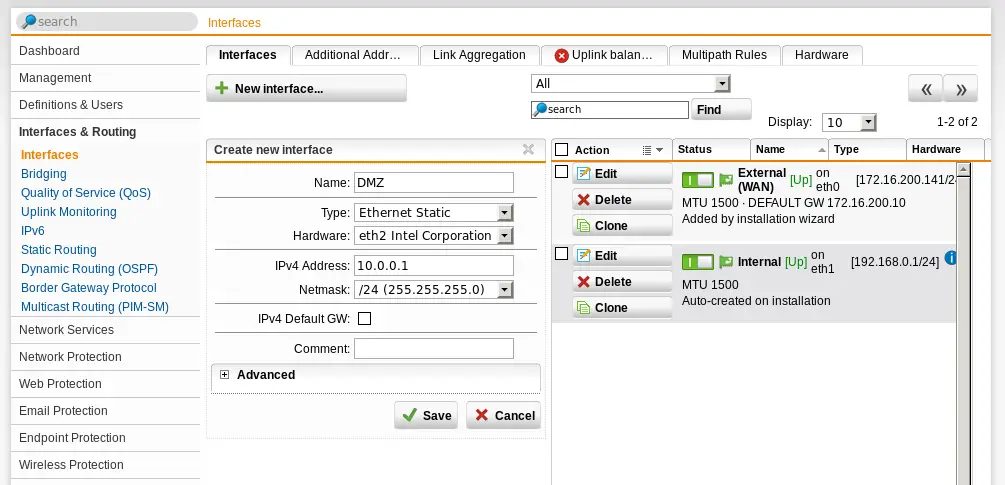Switch to the Link Aggregation tab

[479, 55]
